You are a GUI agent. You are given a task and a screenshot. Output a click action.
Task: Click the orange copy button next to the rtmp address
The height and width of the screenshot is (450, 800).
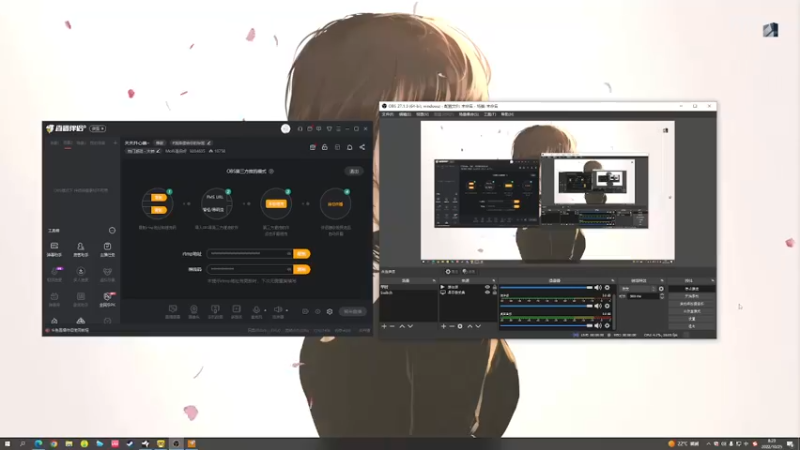click(302, 254)
